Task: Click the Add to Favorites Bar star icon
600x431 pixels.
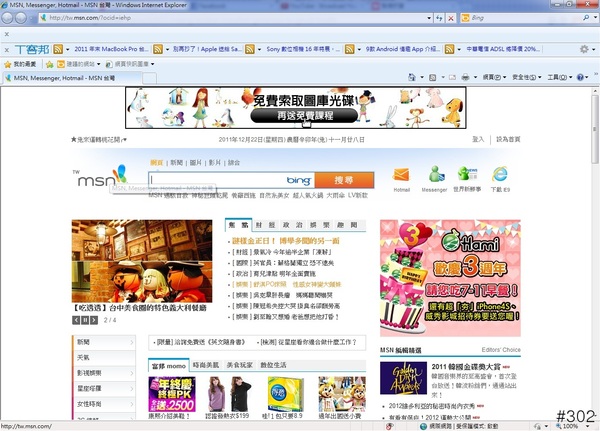Action: 49,64
